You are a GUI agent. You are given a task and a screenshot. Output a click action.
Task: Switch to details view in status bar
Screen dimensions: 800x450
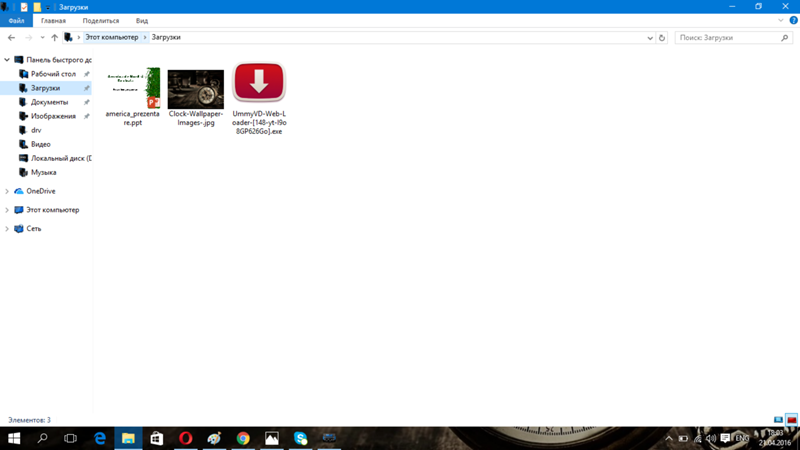coord(779,420)
